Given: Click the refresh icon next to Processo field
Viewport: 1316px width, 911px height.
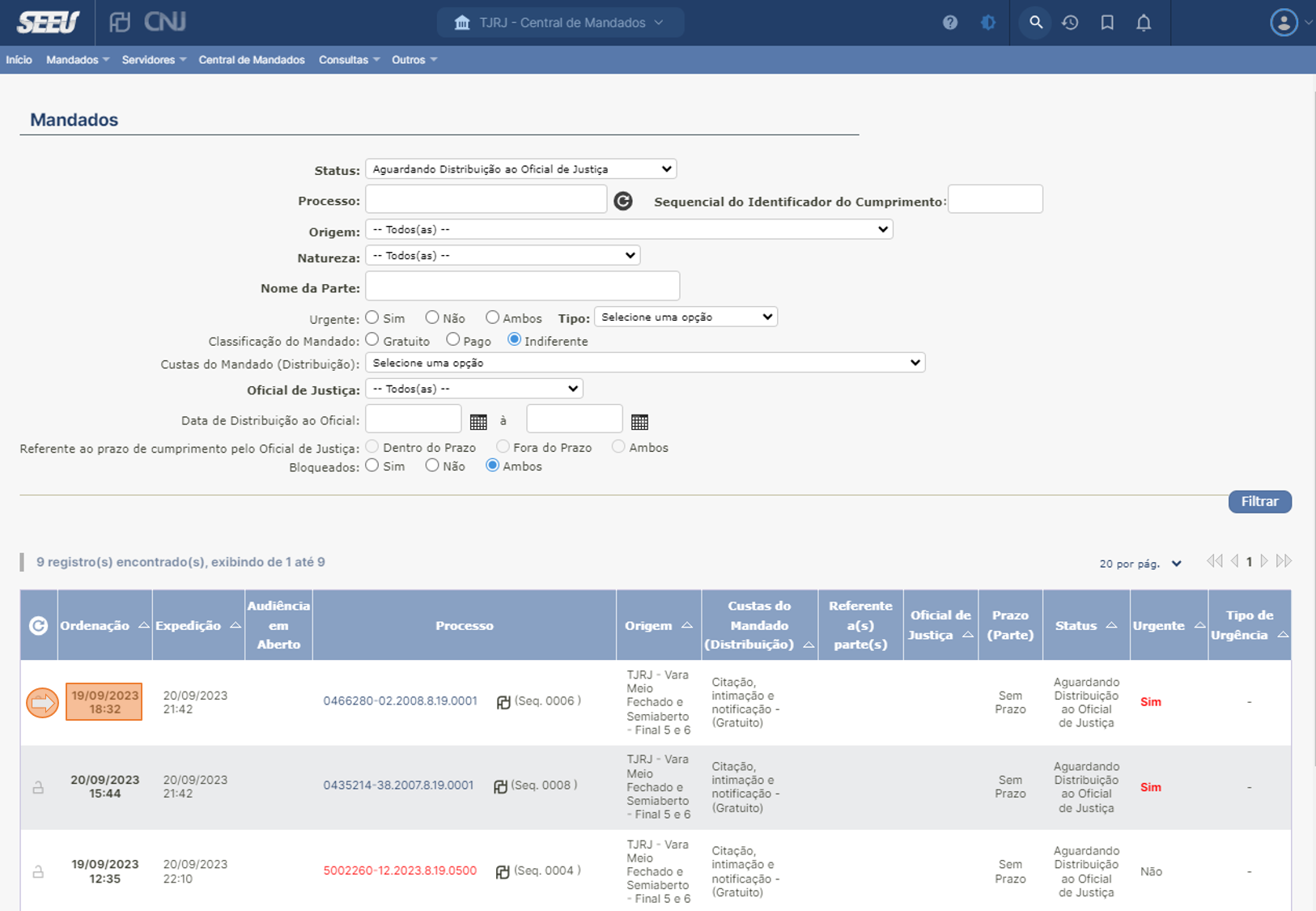Looking at the screenshot, I should pos(623,201).
